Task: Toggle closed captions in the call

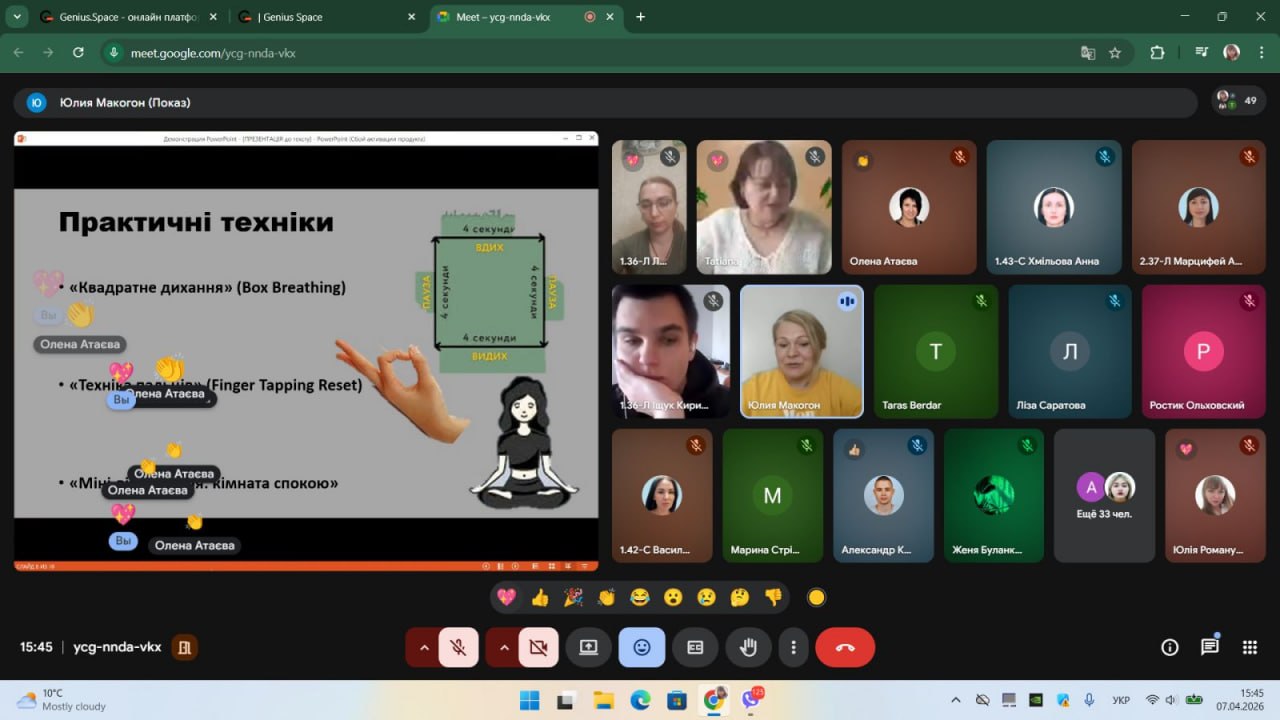Action: point(695,648)
